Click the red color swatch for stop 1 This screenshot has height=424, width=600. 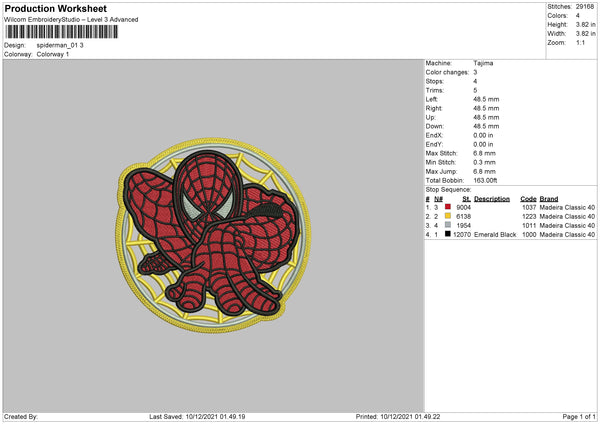click(447, 206)
